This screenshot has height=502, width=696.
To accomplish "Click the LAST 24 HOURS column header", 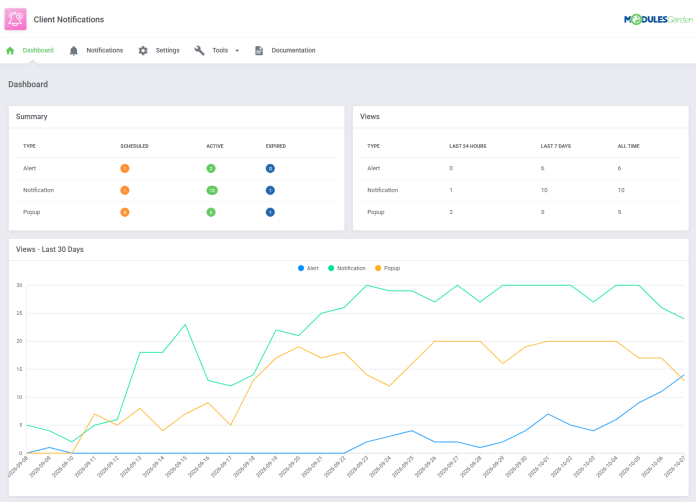I will (x=468, y=146).
